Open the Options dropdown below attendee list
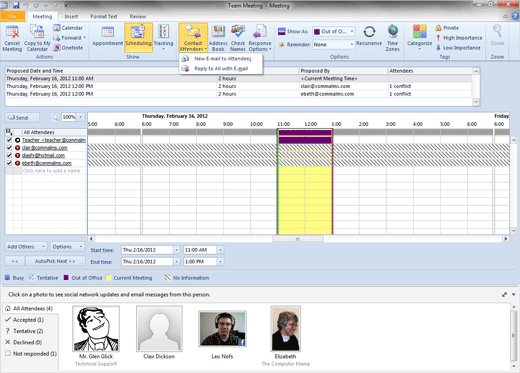The image size is (520, 373). (x=67, y=247)
